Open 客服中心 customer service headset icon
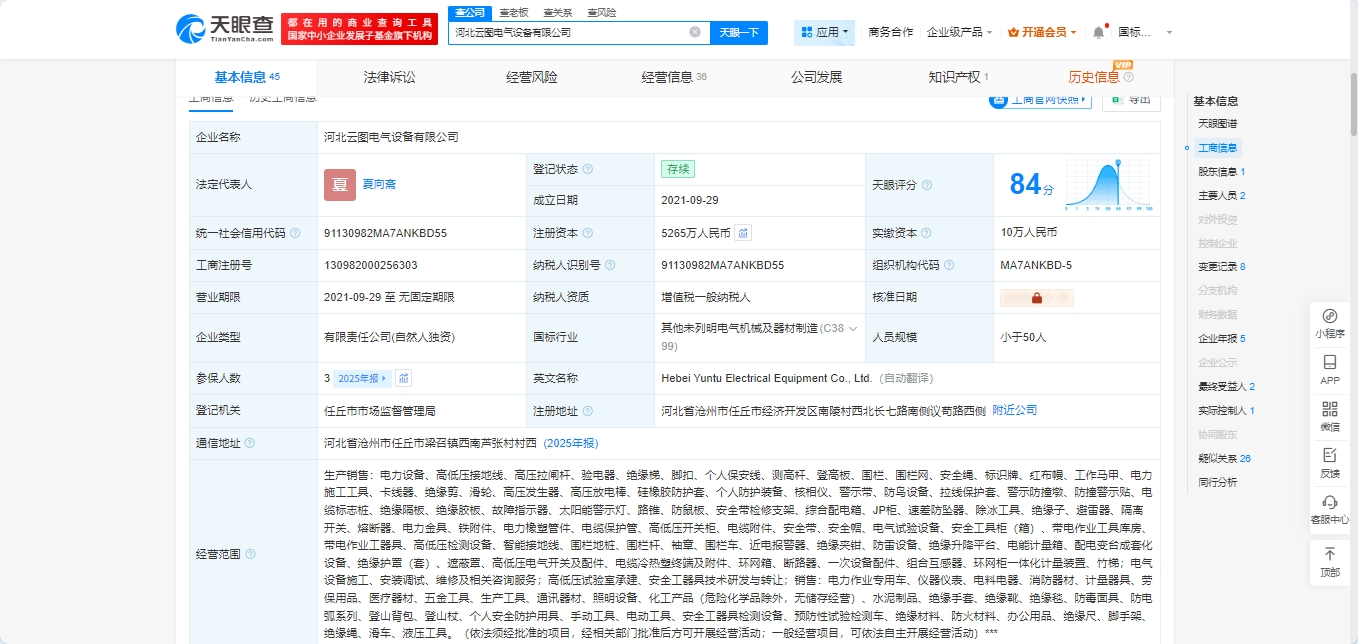Image resolution: width=1358 pixels, height=644 pixels. (x=1330, y=508)
